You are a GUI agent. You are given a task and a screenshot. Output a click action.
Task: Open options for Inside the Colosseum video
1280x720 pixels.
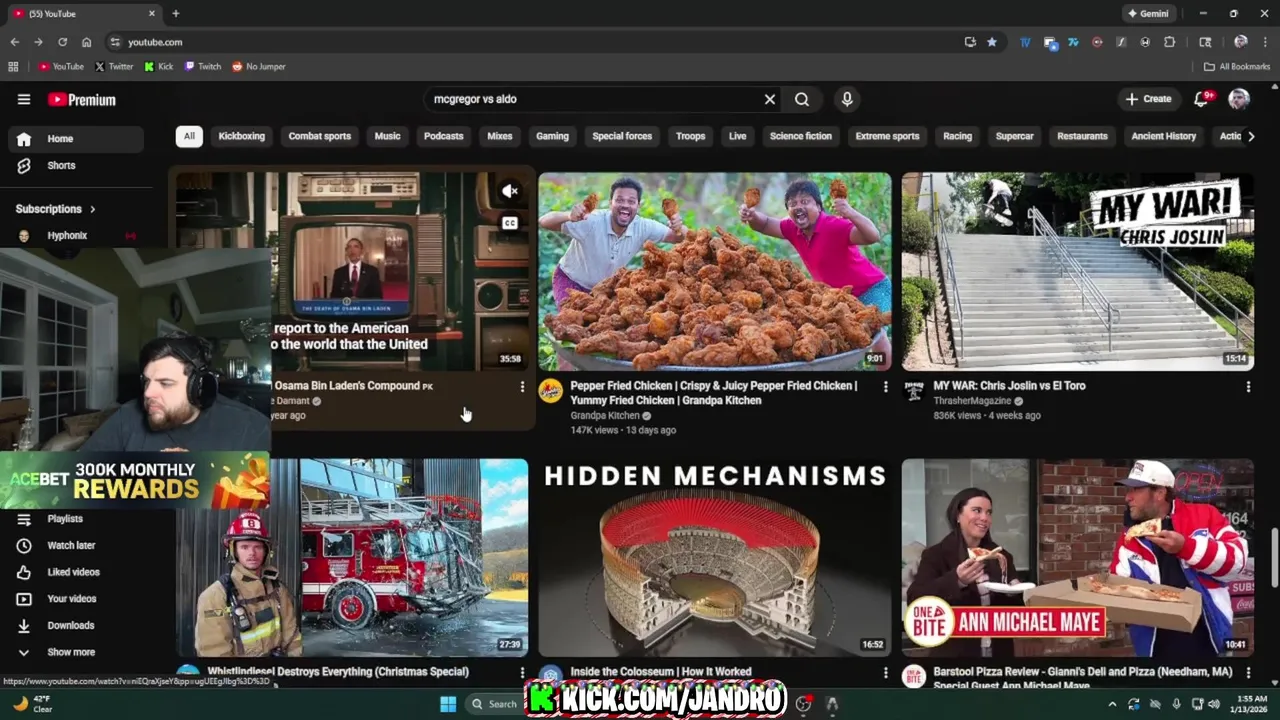pos(885,673)
